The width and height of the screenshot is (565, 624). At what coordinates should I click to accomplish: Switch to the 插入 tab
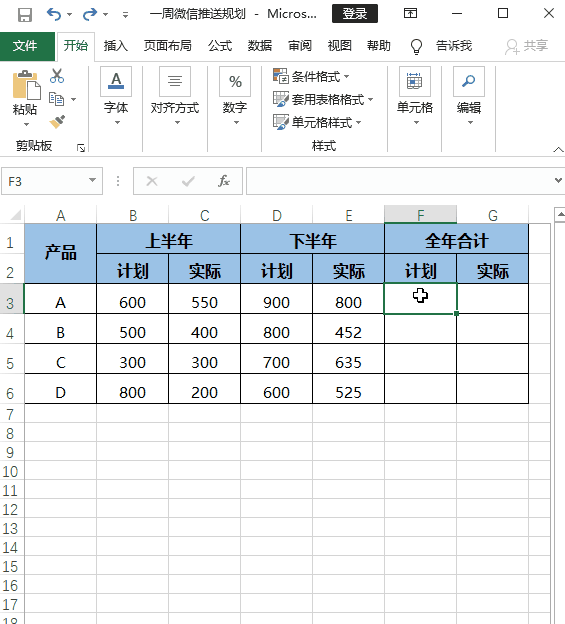tap(115, 46)
